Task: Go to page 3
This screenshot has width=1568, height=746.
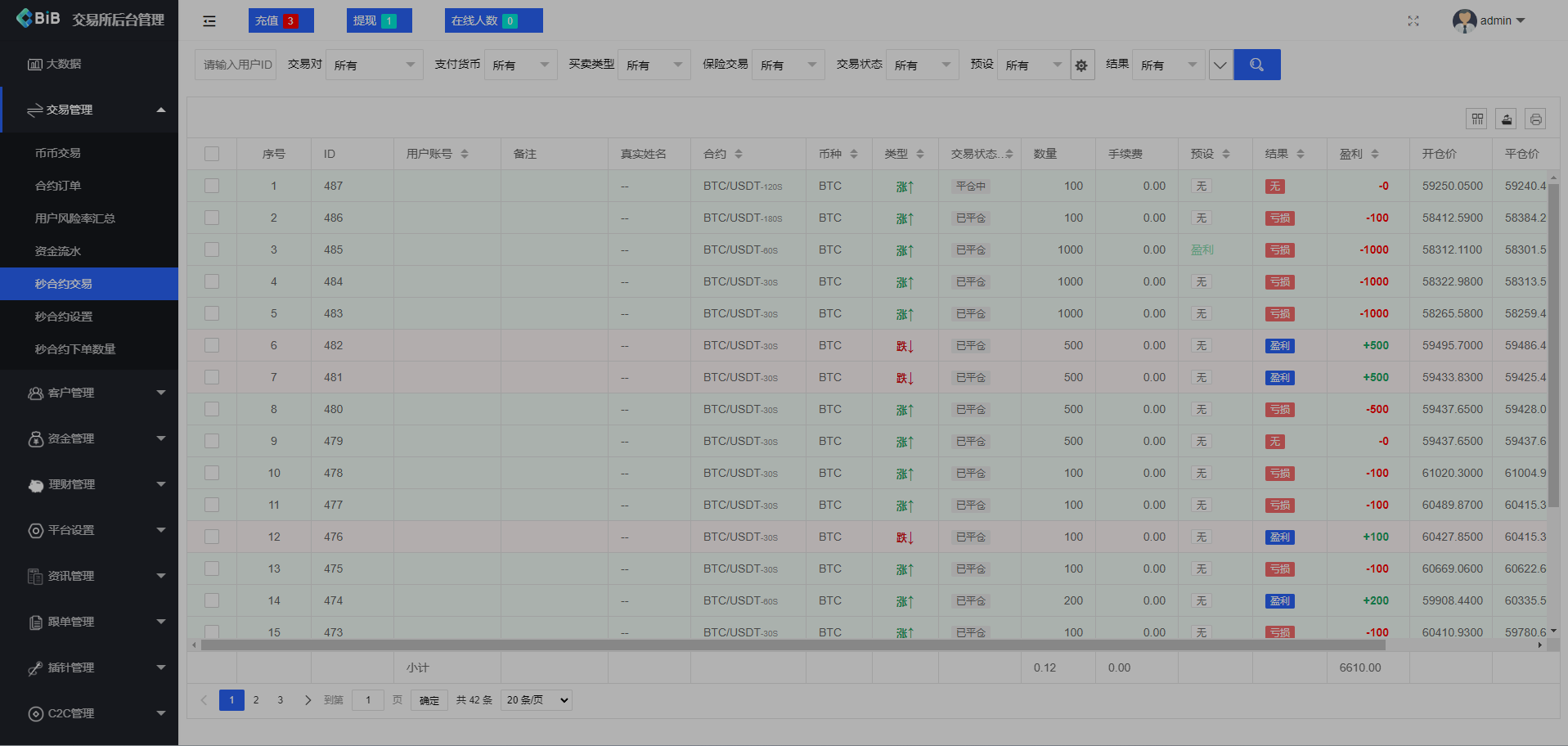Action: point(281,700)
